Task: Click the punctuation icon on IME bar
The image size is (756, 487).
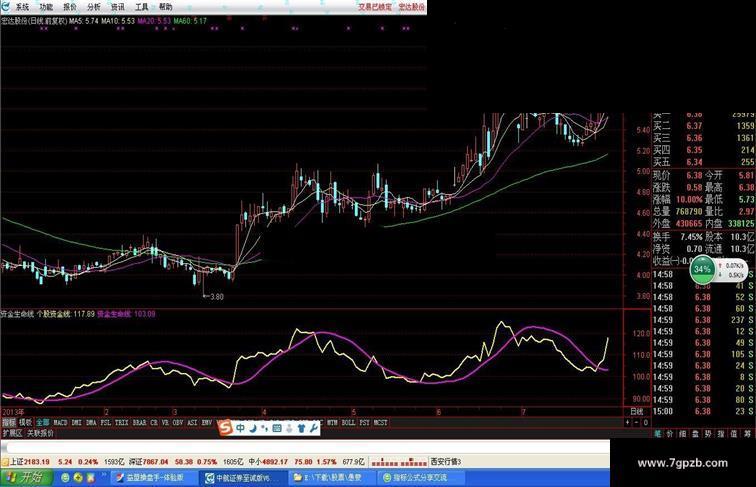Action: tap(264, 428)
